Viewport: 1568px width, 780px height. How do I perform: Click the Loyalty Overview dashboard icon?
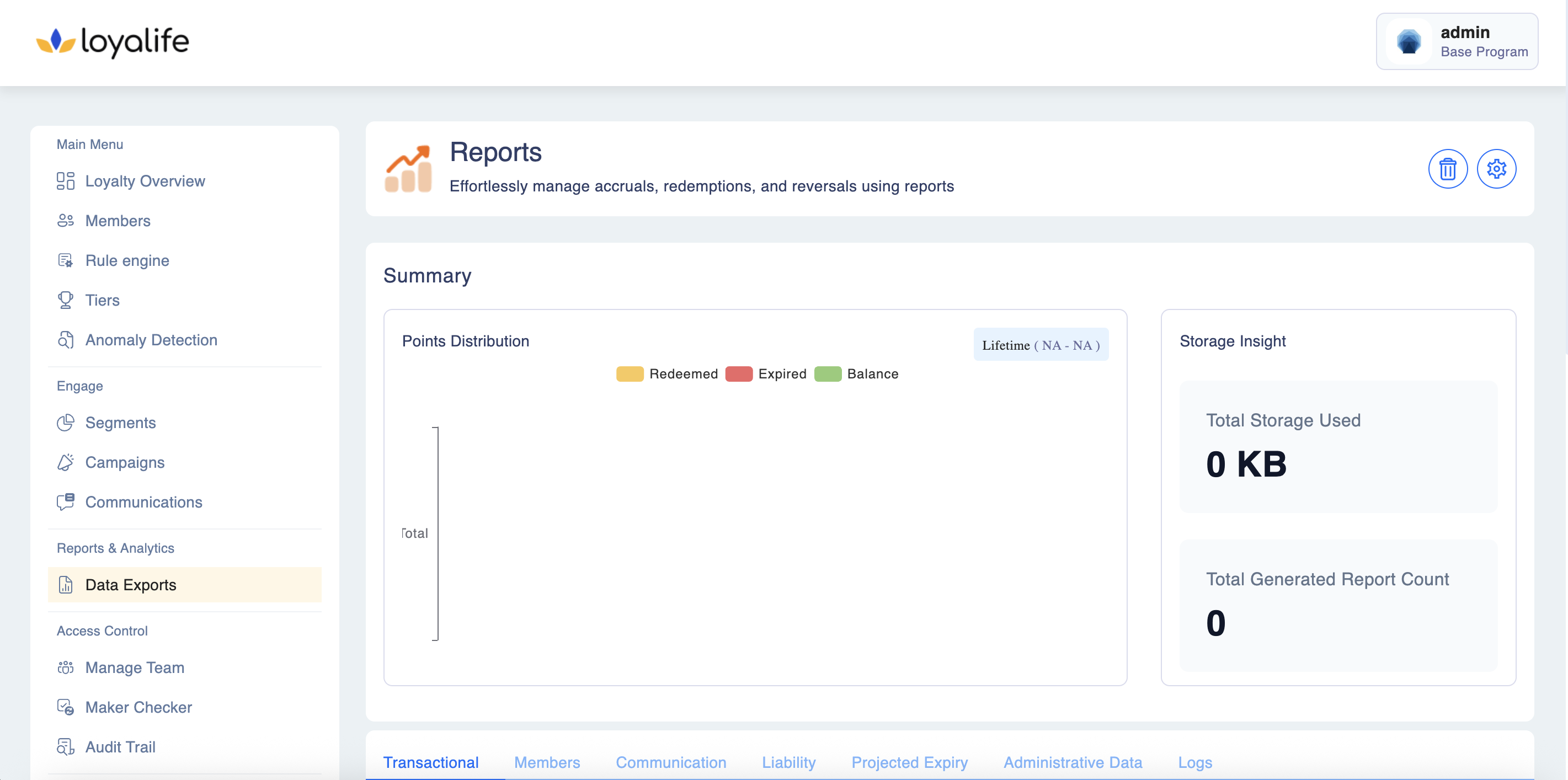click(x=65, y=181)
